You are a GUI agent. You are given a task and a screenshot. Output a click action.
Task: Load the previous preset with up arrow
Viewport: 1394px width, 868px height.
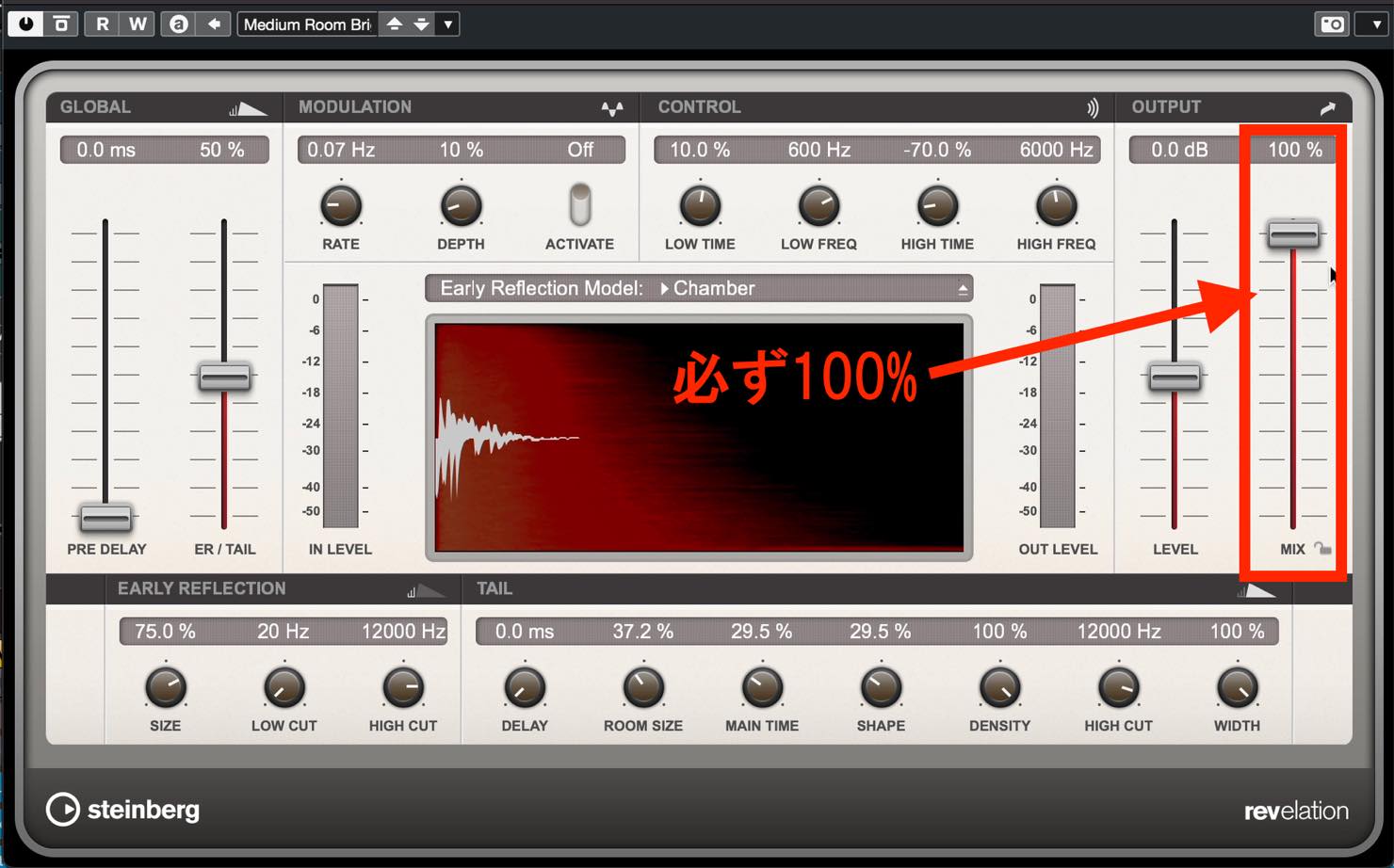coord(395,24)
